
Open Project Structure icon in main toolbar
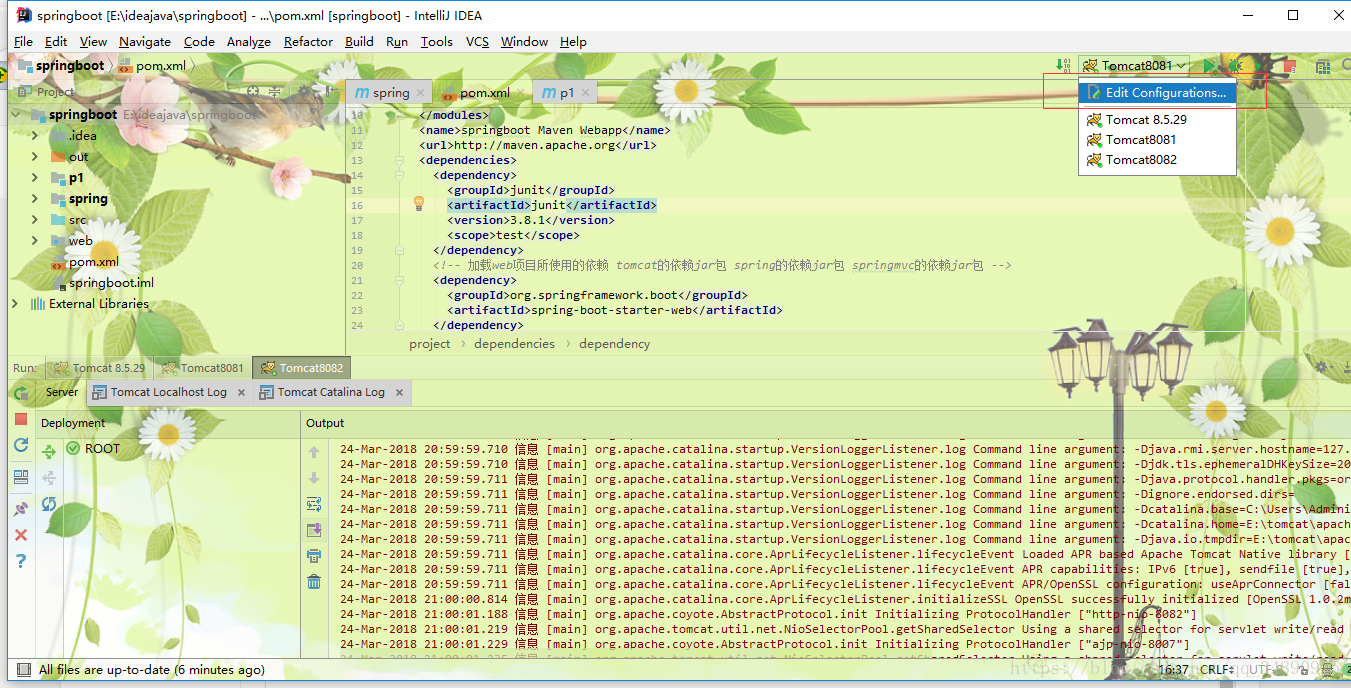(x=1323, y=66)
